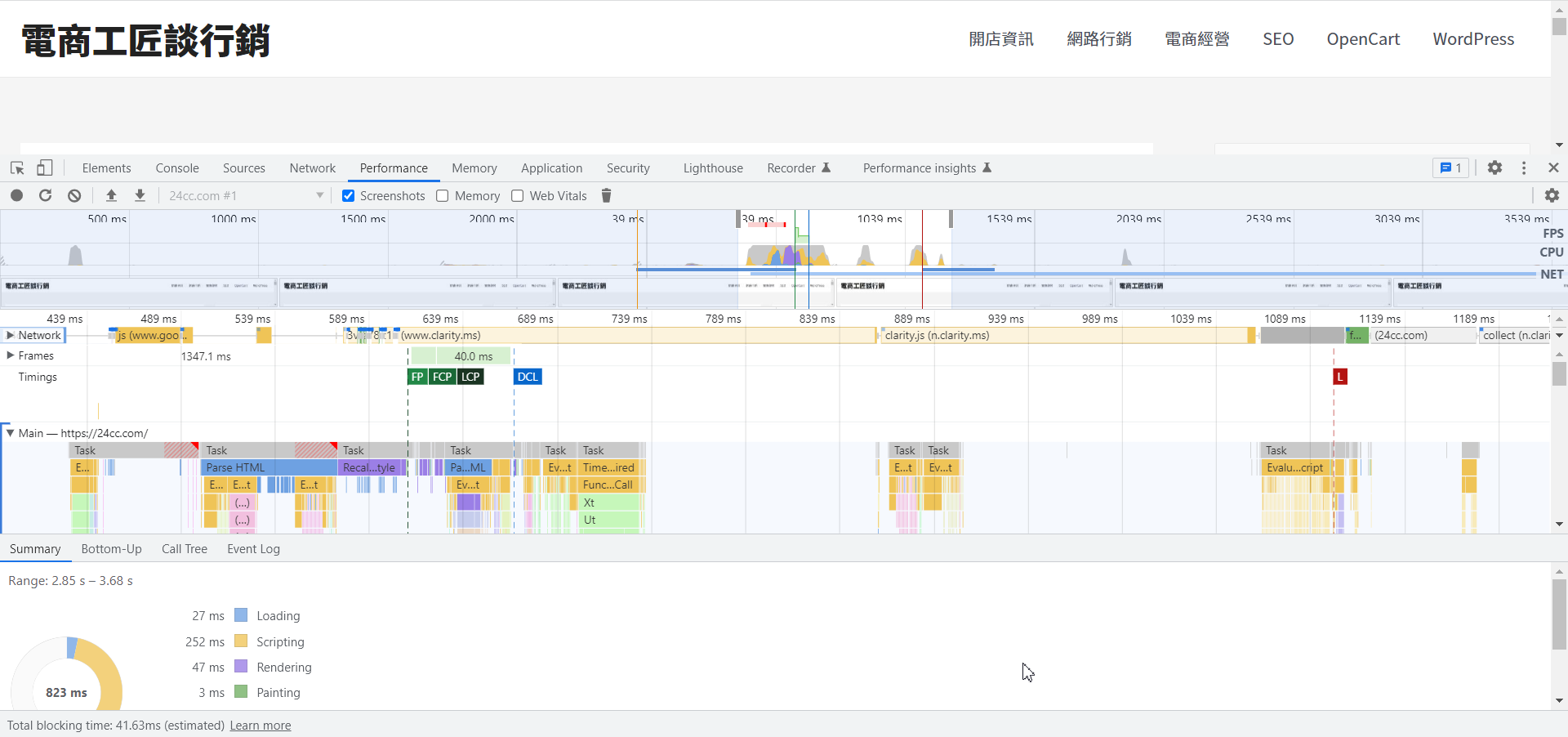Open the Call Tree tab
1568x737 pixels.
(185, 549)
